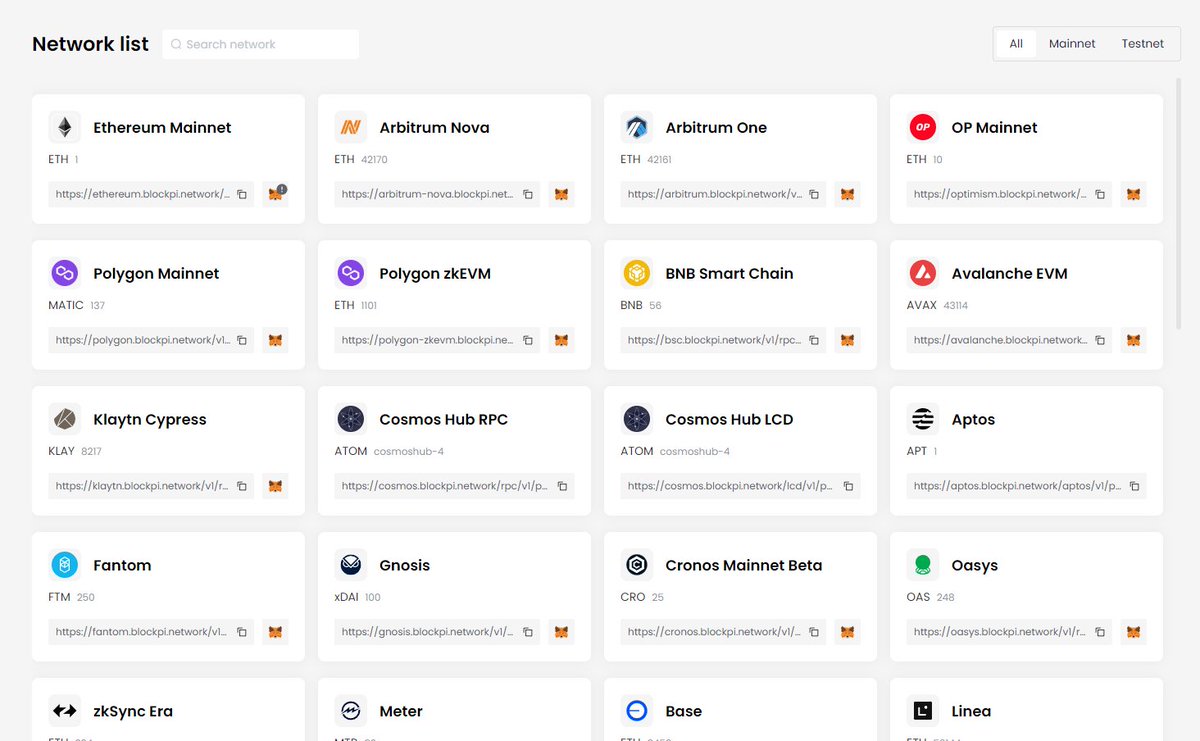Click the Klaytn chain ID 8217

pos(91,451)
